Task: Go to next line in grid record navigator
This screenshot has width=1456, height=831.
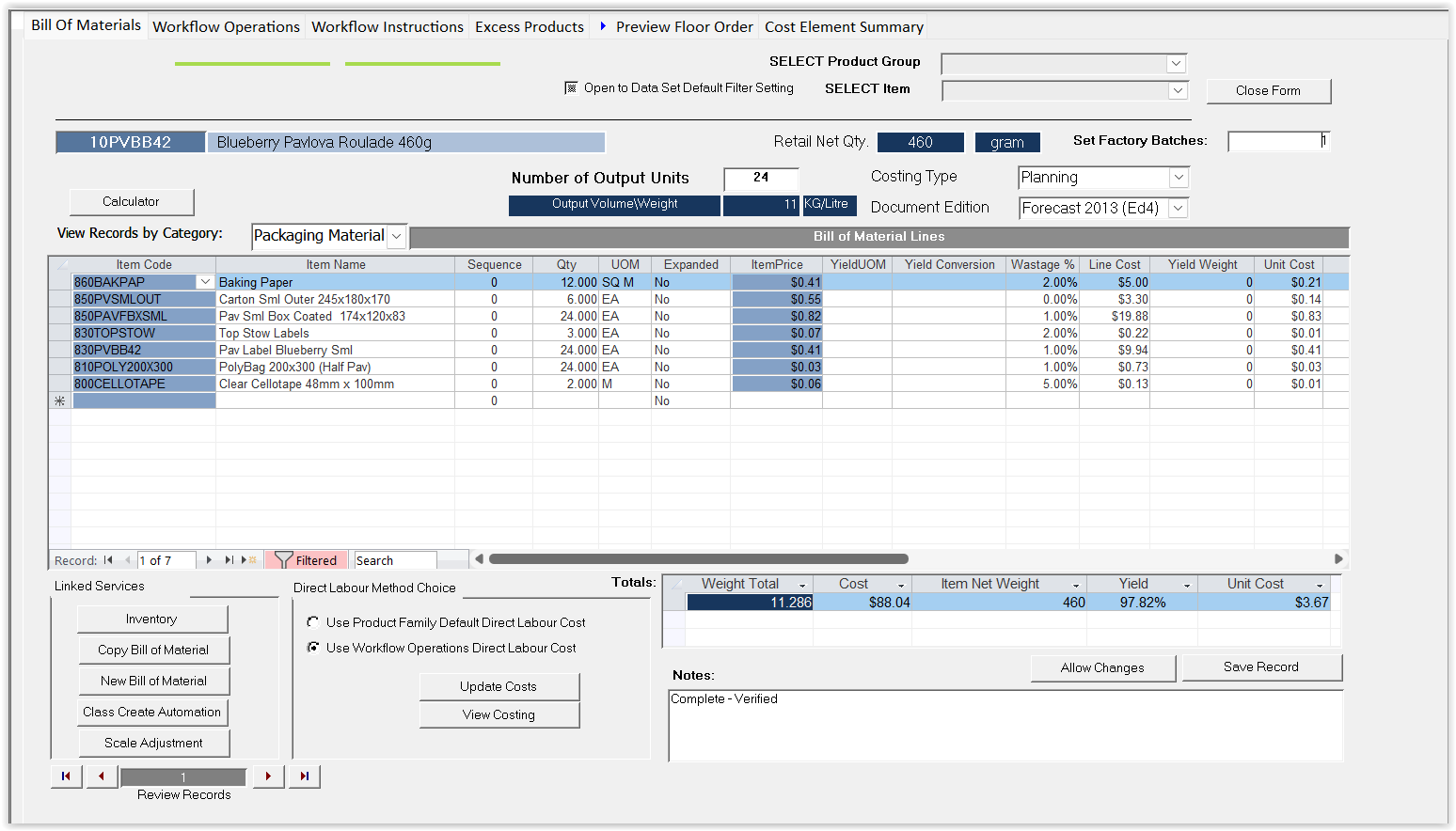Action: [209, 560]
